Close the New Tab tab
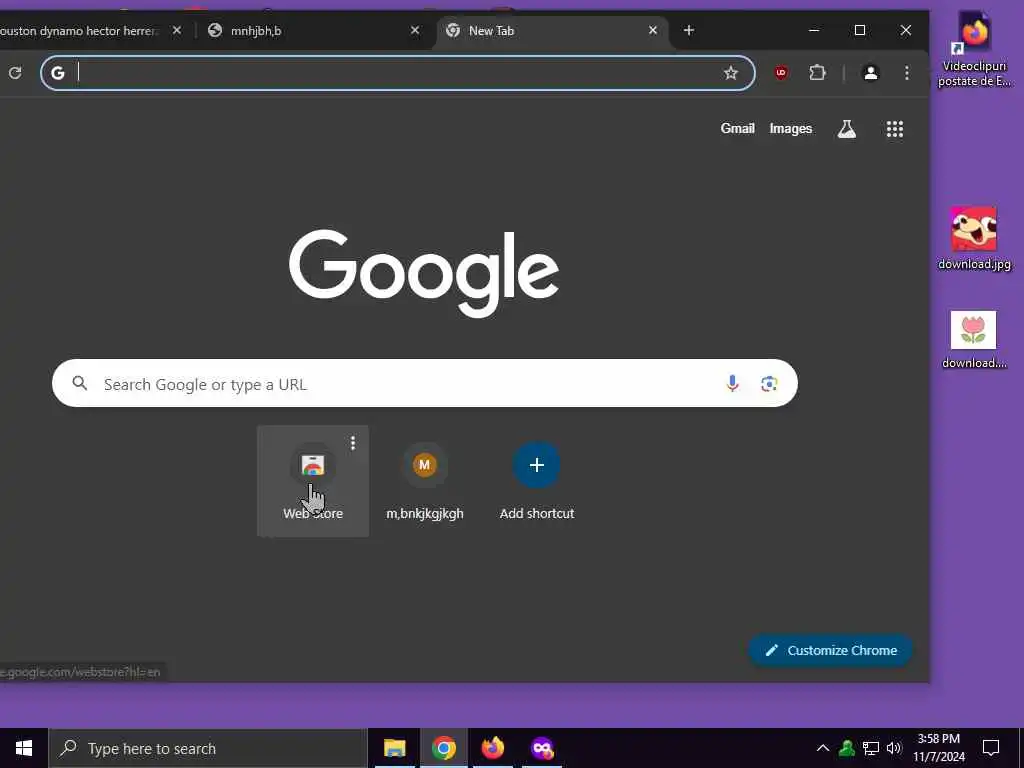The image size is (1024, 768). pyautogui.click(x=652, y=31)
